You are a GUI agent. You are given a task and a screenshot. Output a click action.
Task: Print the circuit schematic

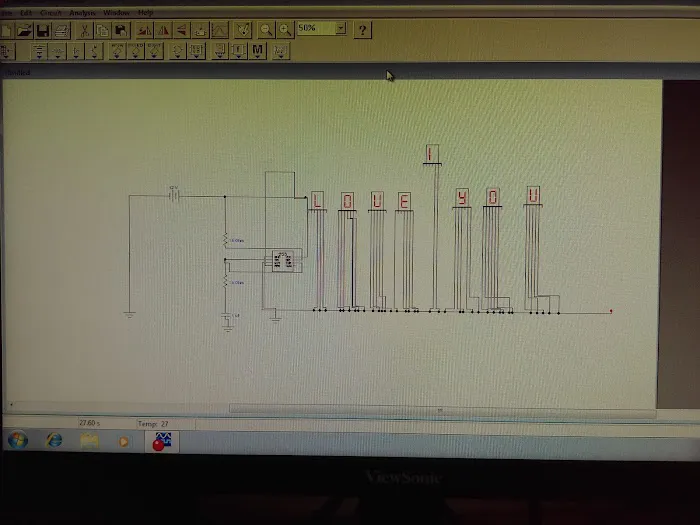(62, 30)
